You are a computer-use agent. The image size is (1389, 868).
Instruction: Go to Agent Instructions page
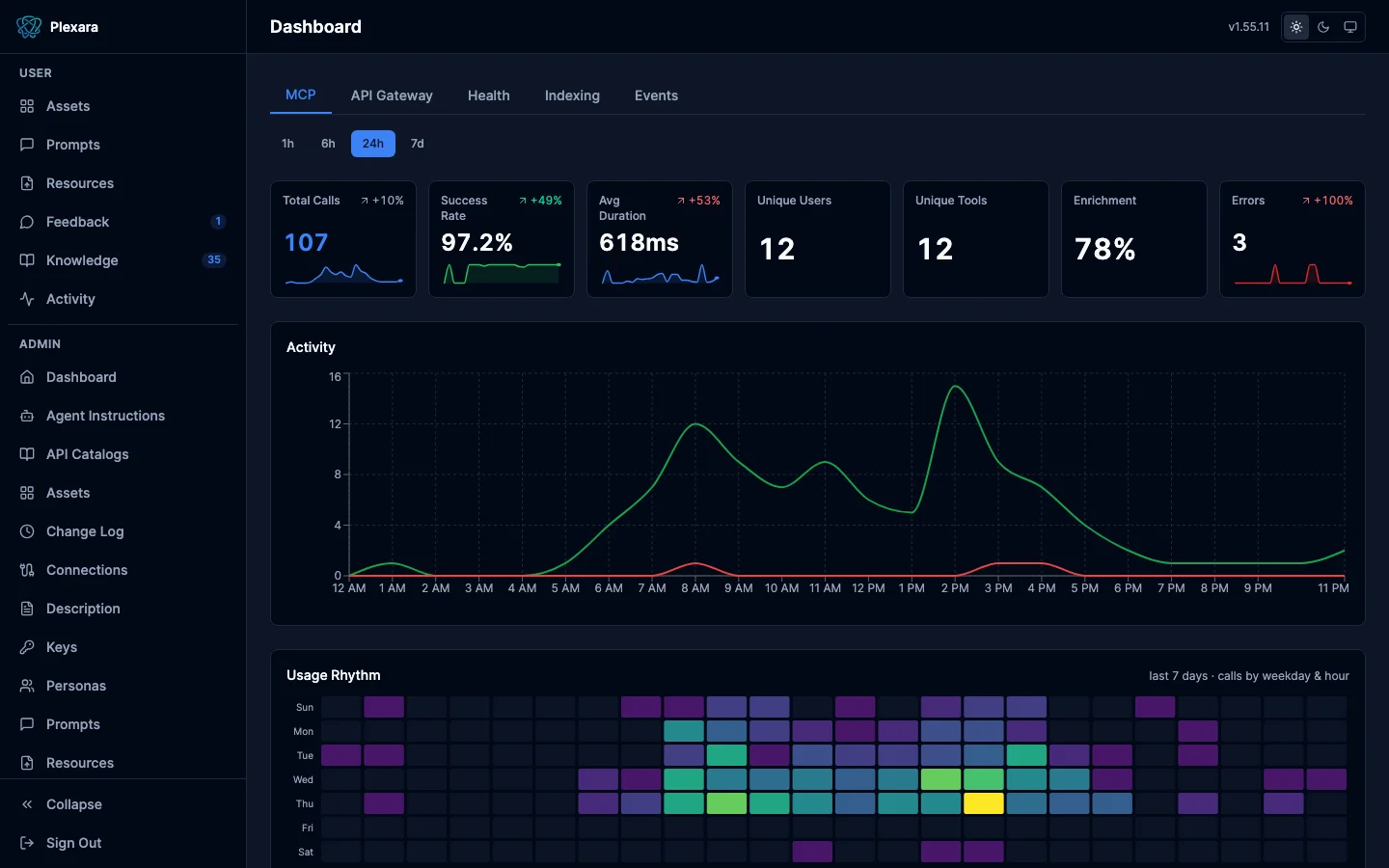(x=123, y=416)
